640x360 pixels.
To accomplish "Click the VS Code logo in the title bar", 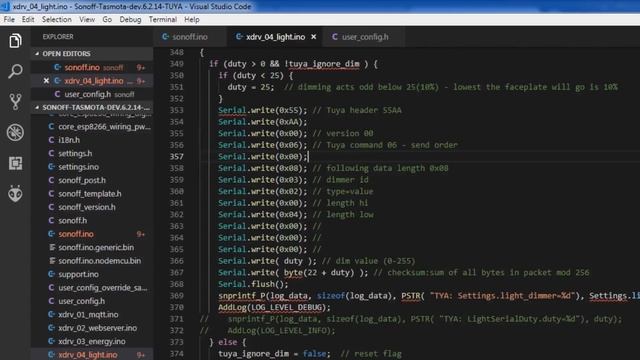I will click(5, 7).
